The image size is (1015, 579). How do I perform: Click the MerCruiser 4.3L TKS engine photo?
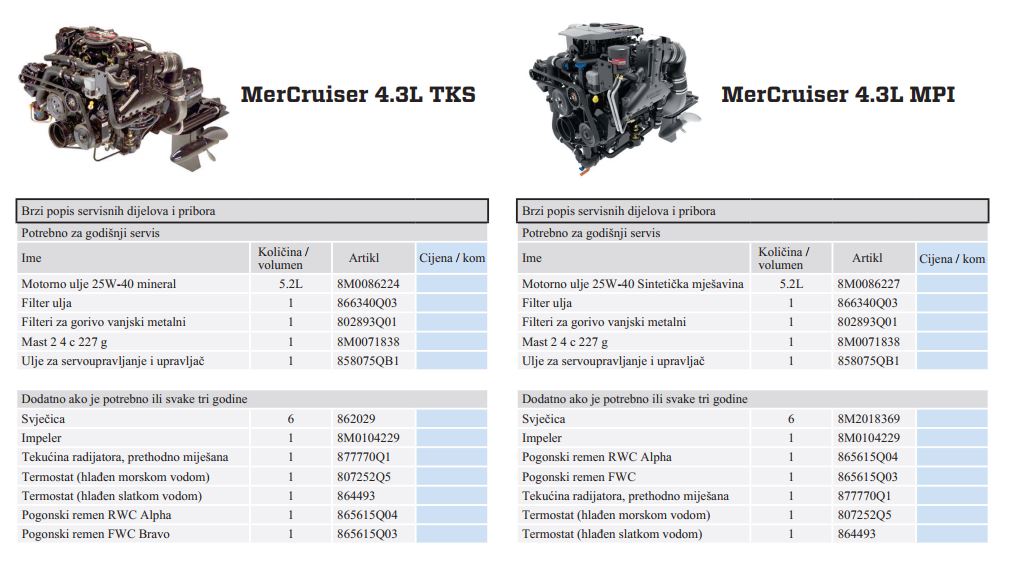[123, 97]
